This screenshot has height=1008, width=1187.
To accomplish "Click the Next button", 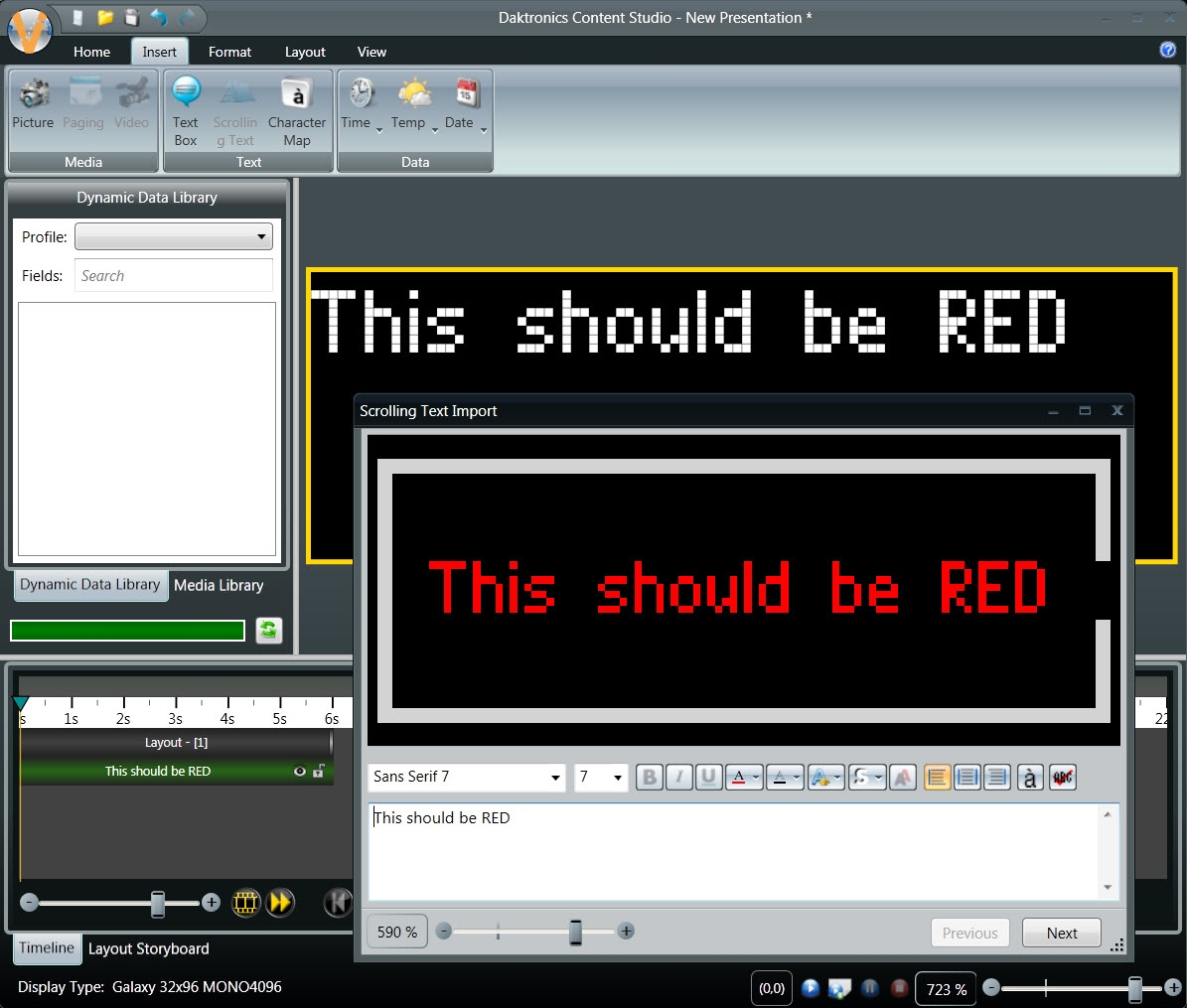I will coord(1061,933).
